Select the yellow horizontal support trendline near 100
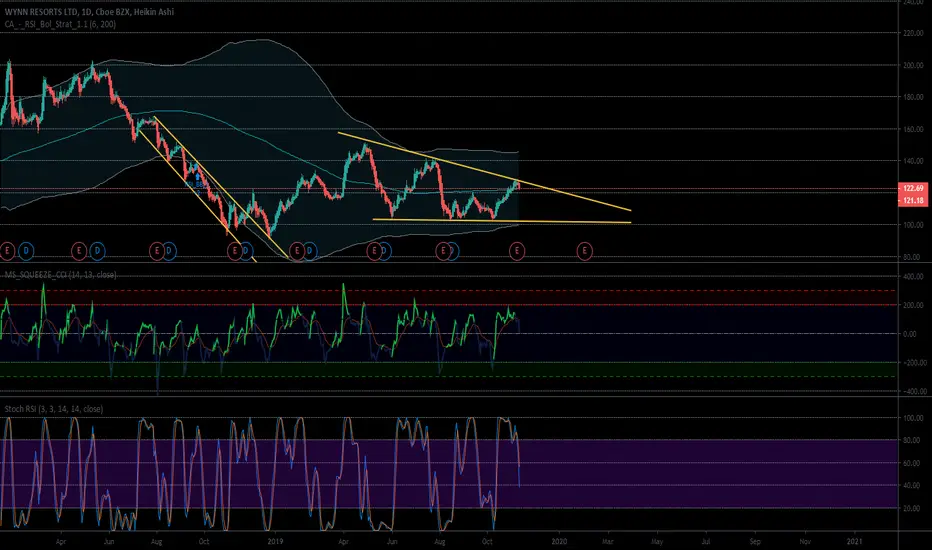This screenshot has height=550, width=932. pyautogui.click(x=502, y=221)
